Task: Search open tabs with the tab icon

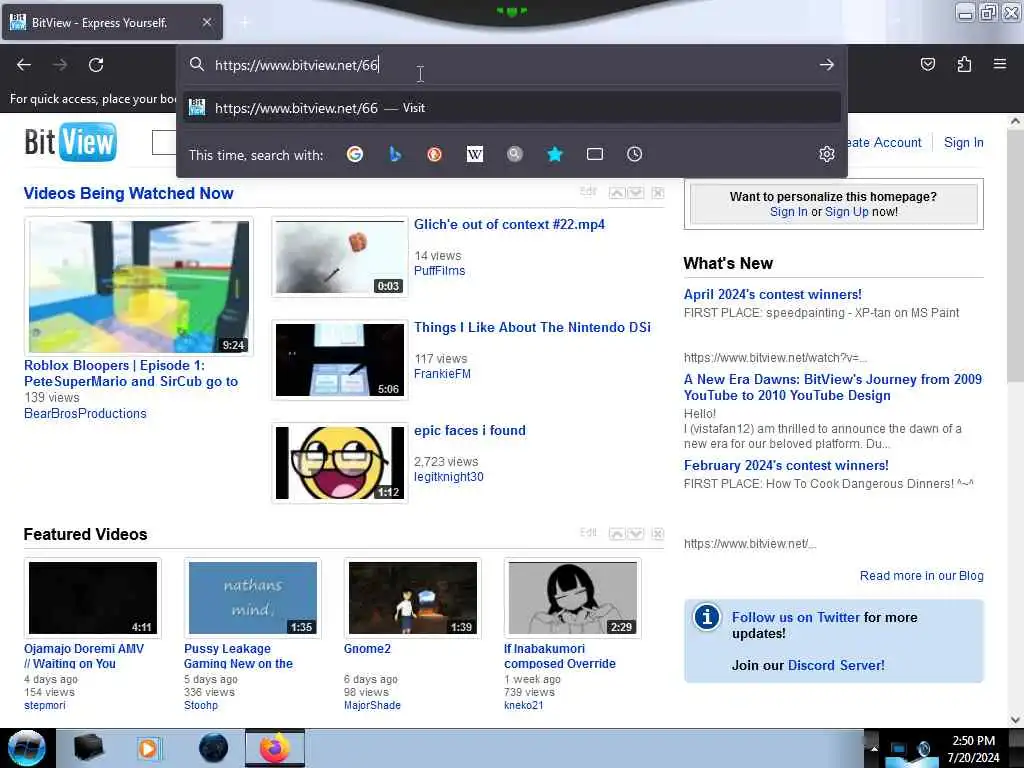Action: coord(594,154)
